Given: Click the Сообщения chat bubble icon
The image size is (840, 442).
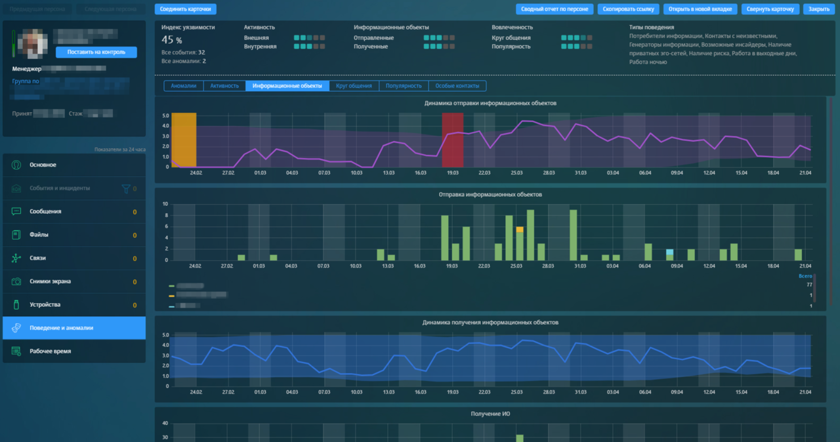Looking at the screenshot, I should coord(16,212).
